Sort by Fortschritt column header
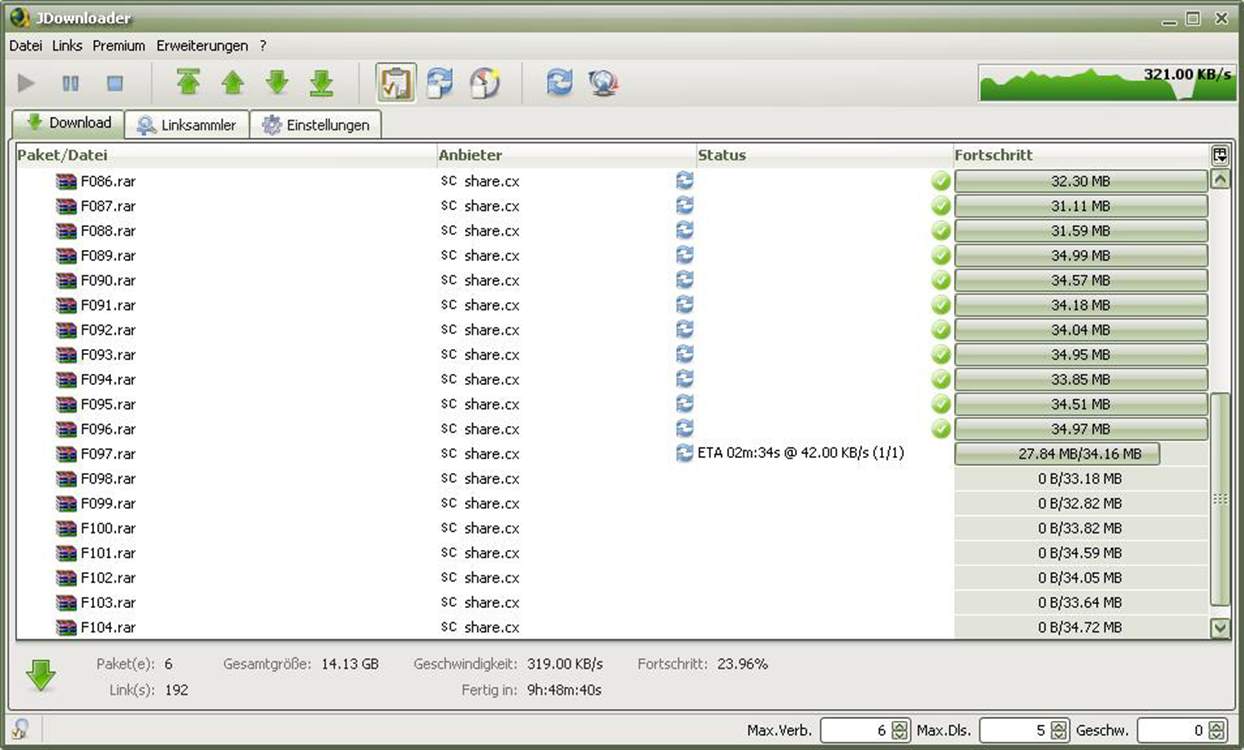The width and height of the screenshot is (1244, 750). coord(1081,155)
